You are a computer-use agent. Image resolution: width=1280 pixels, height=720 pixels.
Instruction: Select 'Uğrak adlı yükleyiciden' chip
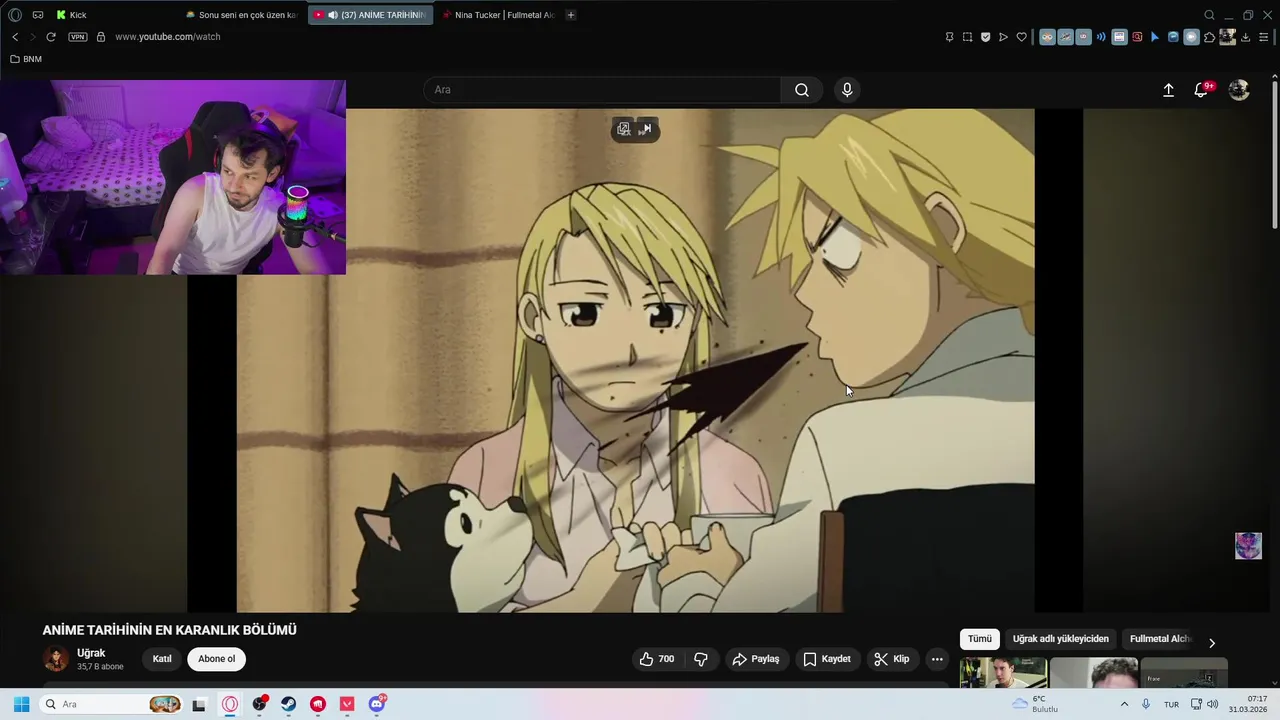click(x=1060, y=639)
